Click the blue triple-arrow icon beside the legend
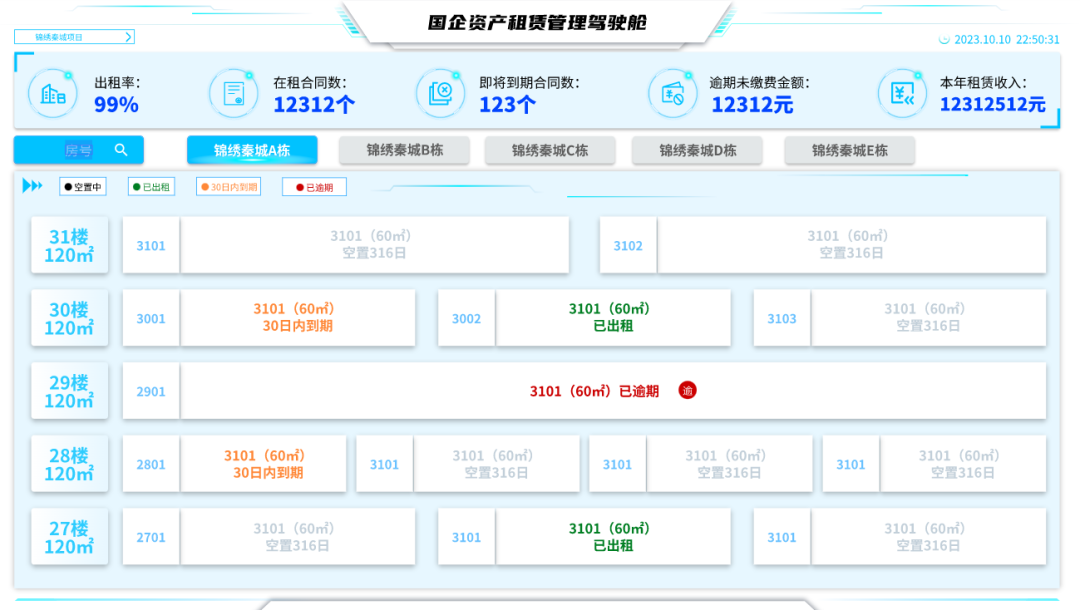Viewport: 1080px width, 610px height. (x=32, y=186)
